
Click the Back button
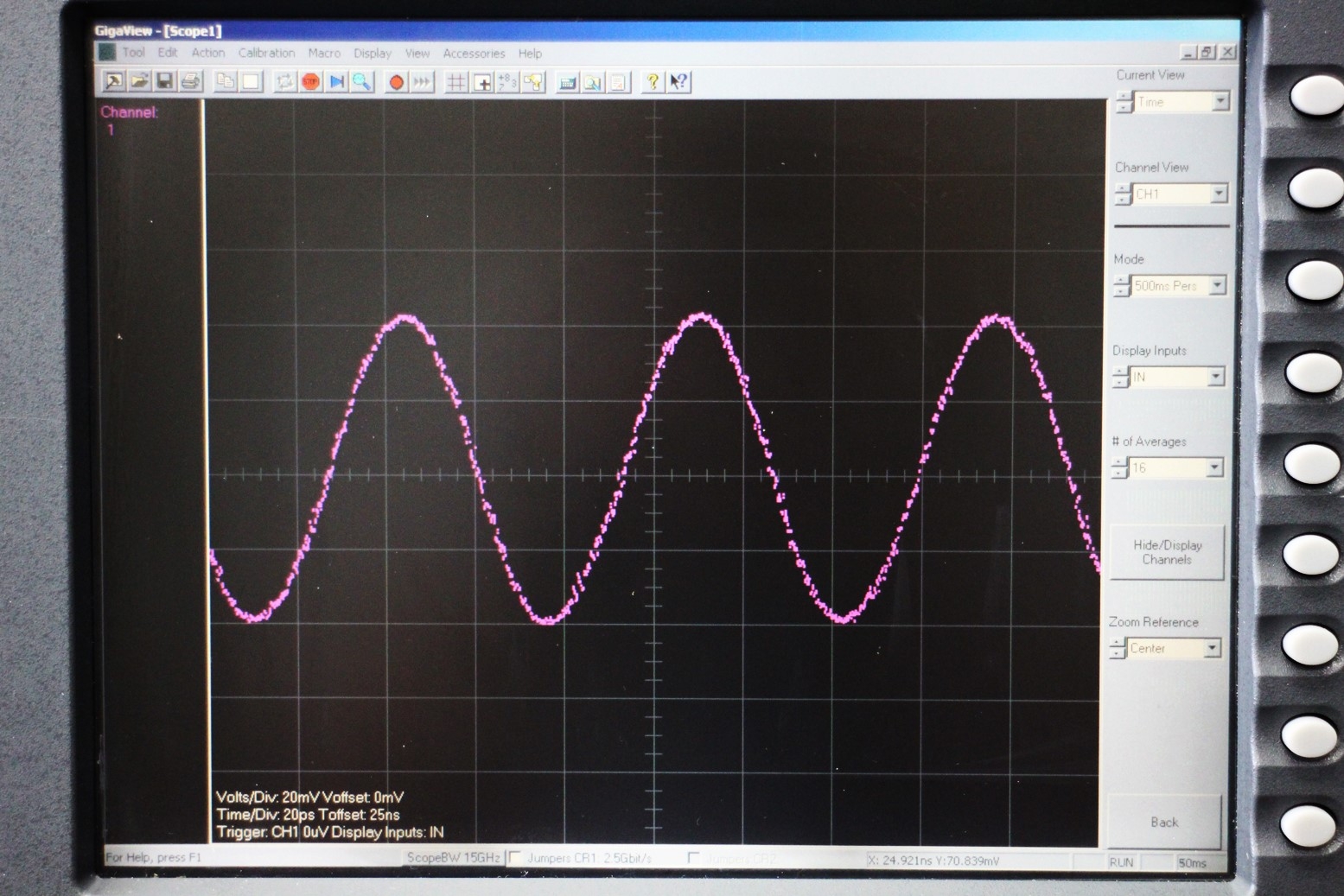coord(1164,822)
